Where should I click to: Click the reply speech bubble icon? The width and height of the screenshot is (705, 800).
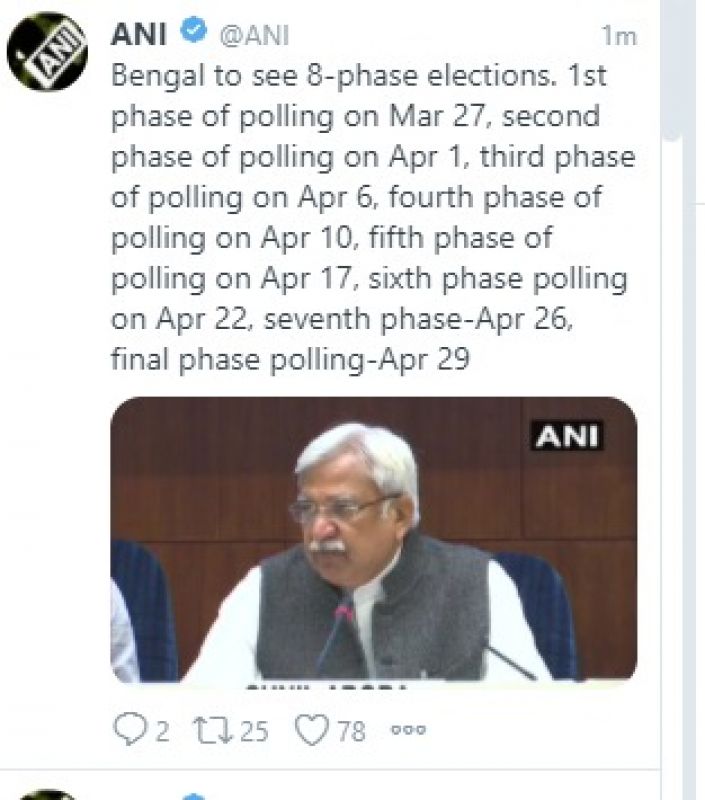pos(129,731)
